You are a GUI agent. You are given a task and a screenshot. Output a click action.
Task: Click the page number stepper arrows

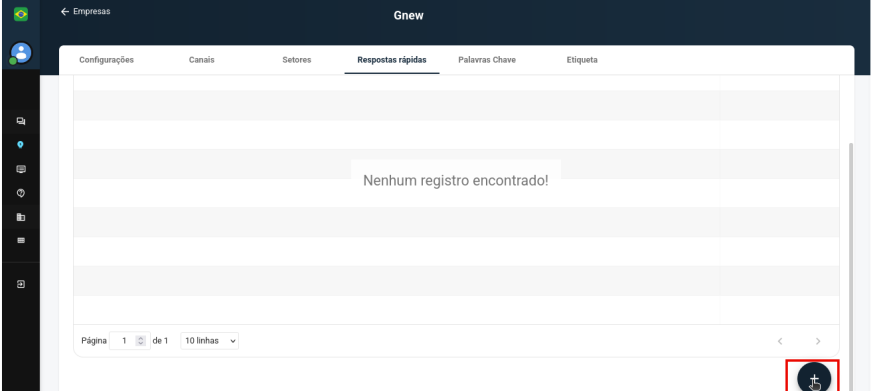141,341
